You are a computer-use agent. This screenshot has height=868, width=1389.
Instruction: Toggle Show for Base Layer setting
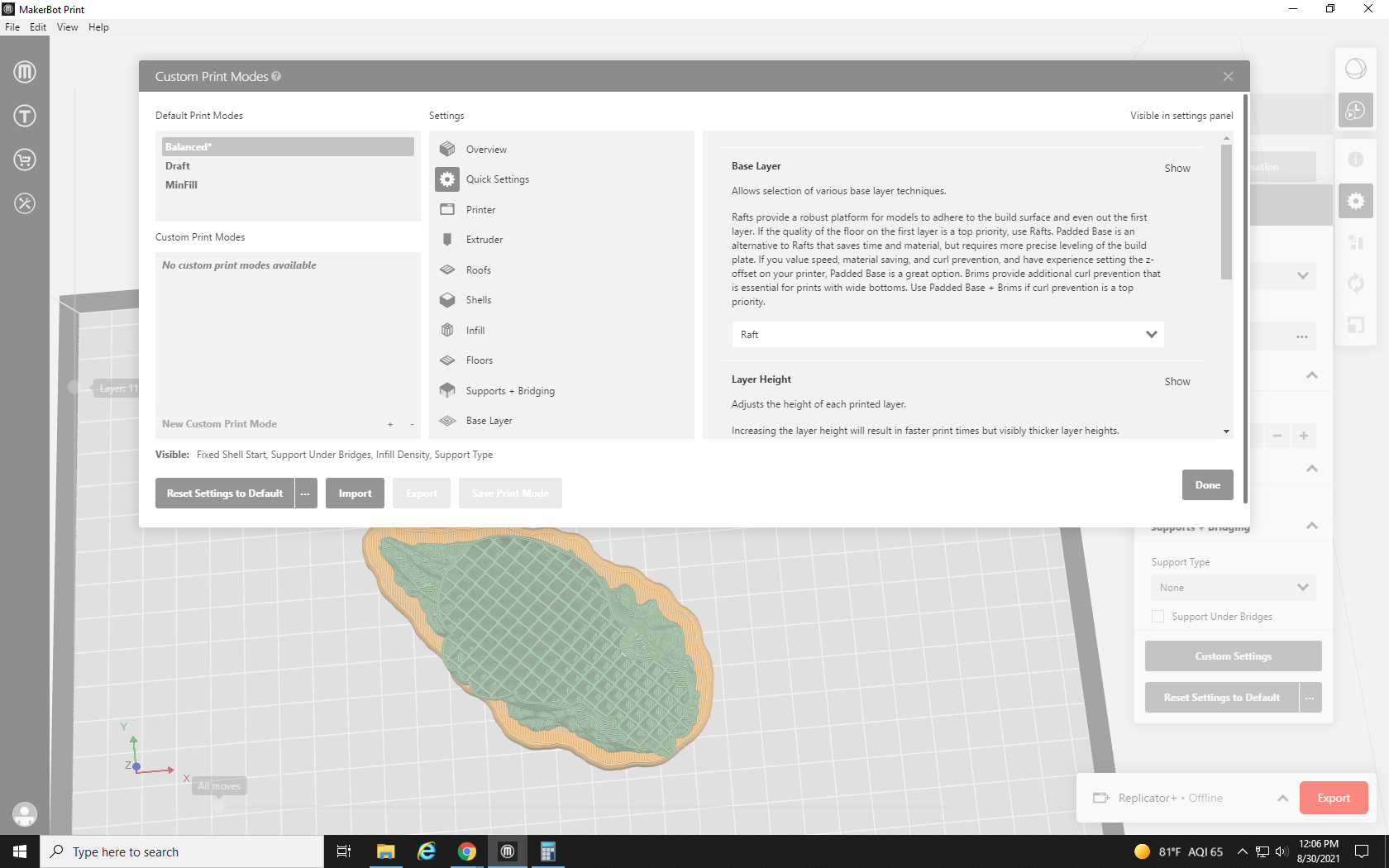[1177, 169]
